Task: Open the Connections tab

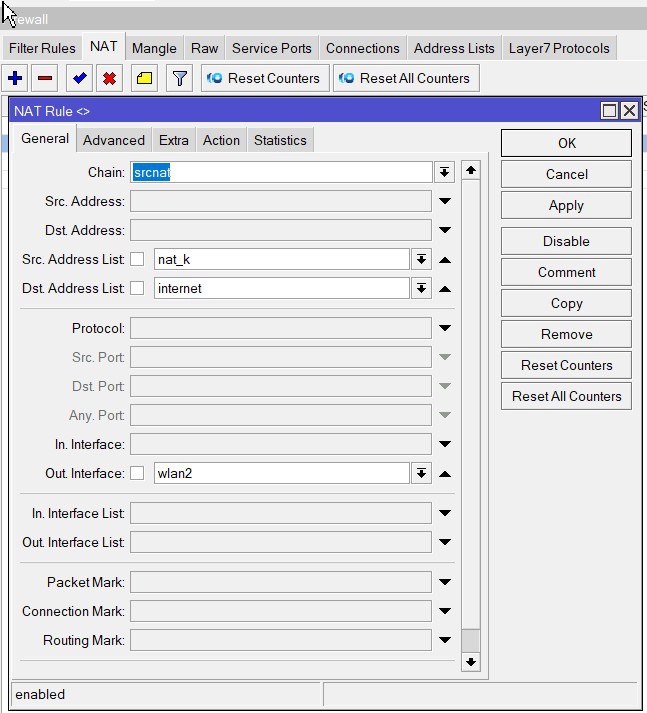Action: point(362,48)
